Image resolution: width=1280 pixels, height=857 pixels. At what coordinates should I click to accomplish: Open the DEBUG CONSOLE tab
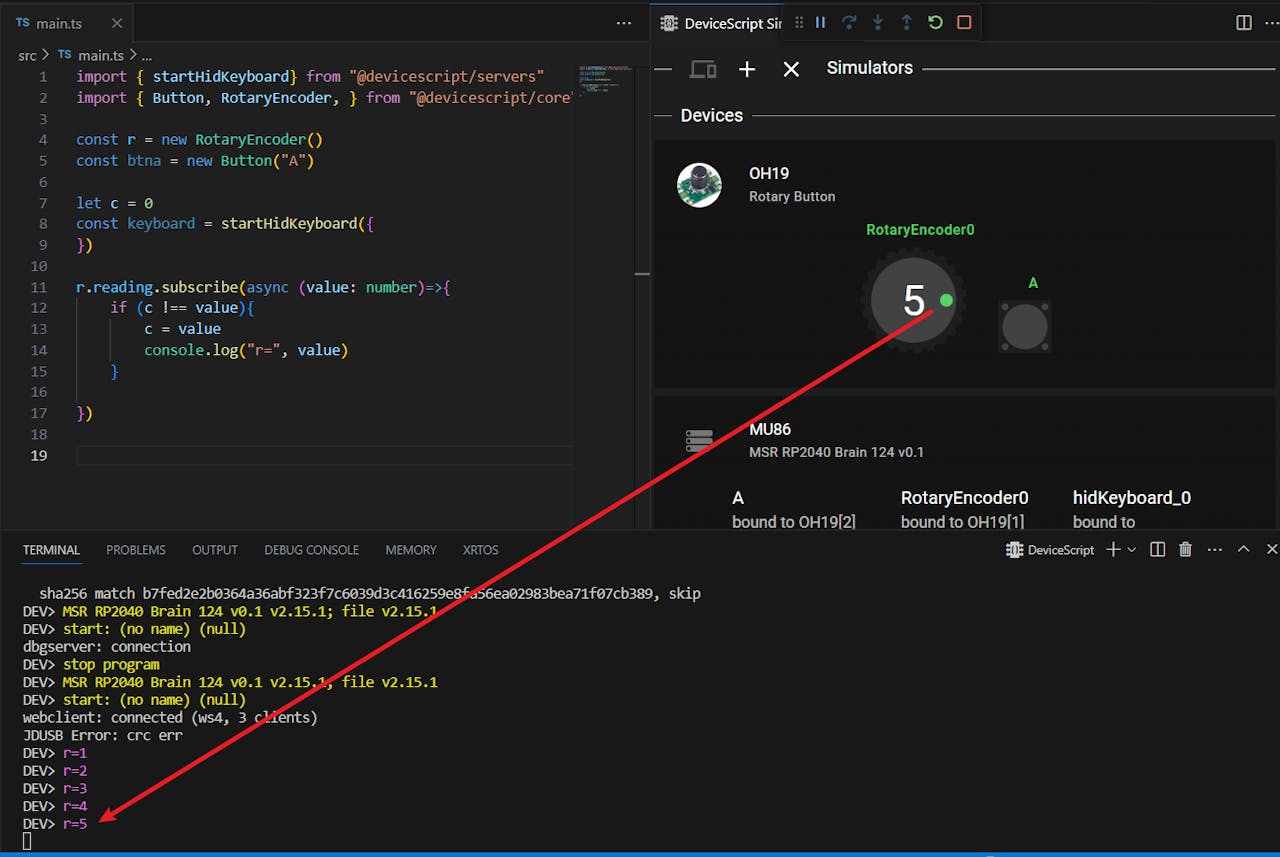[311, 550]
